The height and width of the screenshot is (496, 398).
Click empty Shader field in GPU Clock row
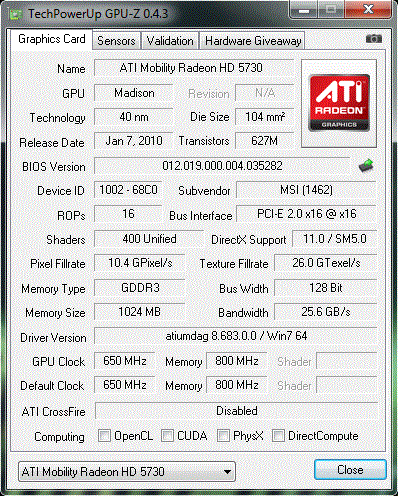click(347, 361)
